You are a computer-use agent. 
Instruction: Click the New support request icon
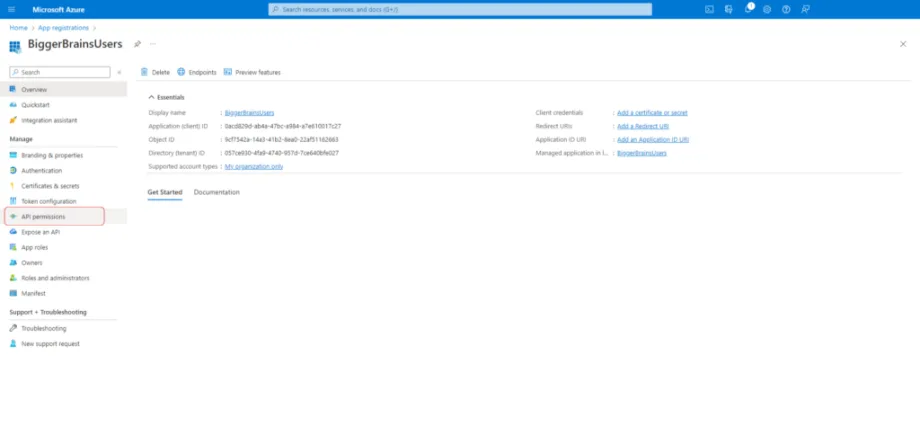pos(13,344)
